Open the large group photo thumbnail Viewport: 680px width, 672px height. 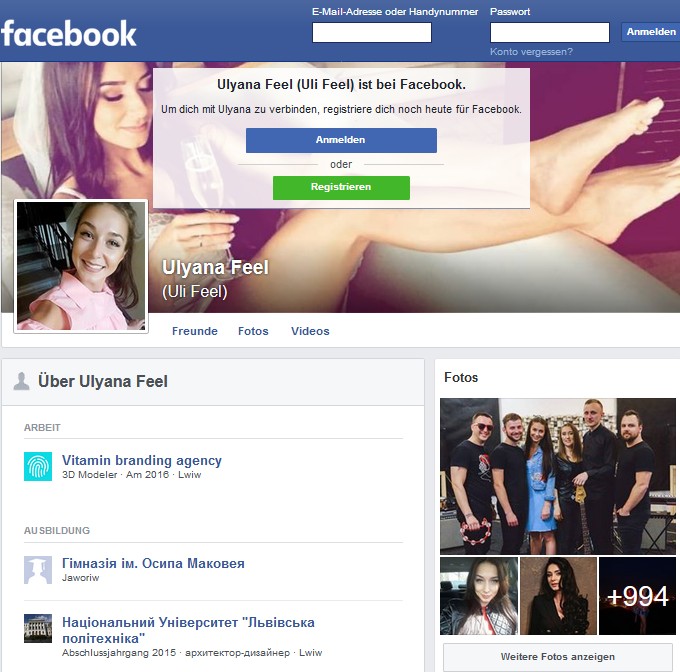(x=558, y=476)
